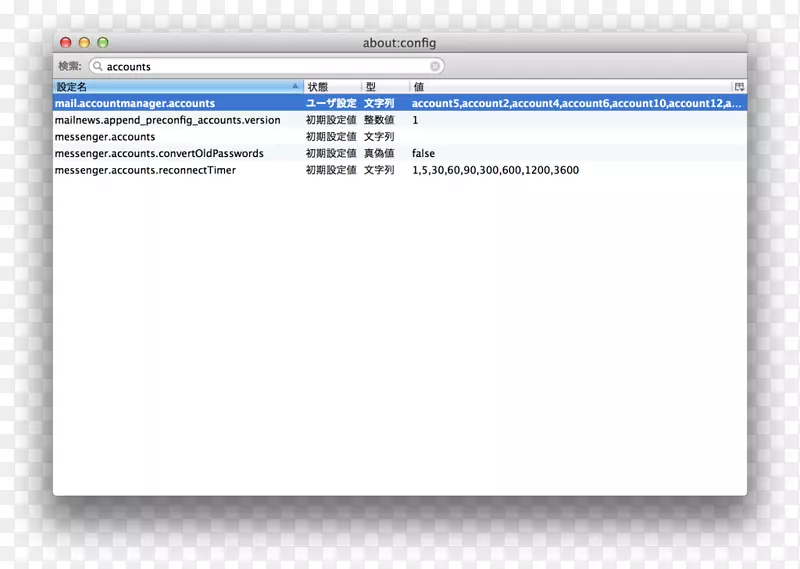Select messenger.accounts.reconnectTimer preference
The height and width of the screenshot is (569, 800).
point(145,170)
